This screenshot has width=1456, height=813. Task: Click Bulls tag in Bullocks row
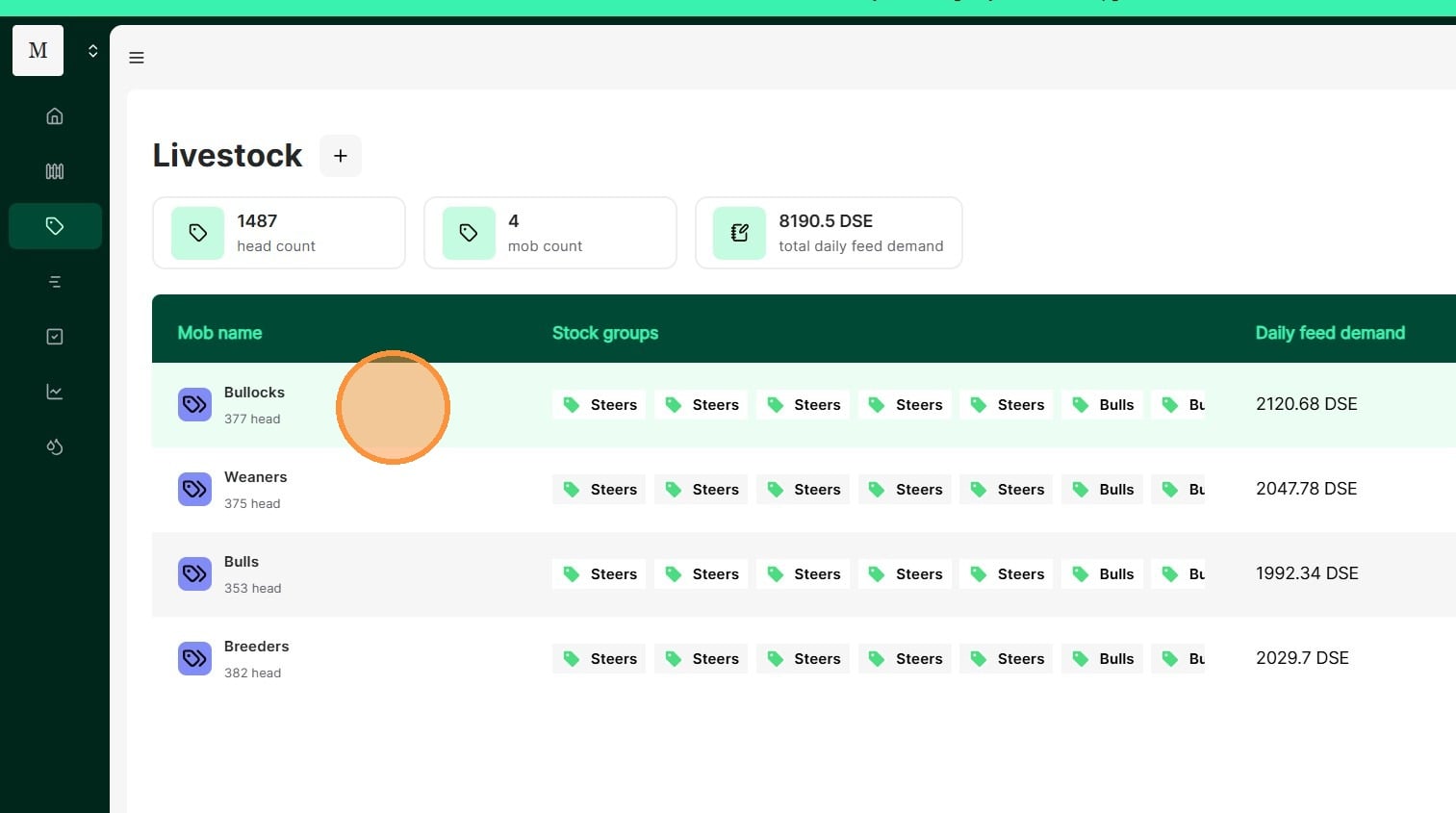click(1102, 405)
